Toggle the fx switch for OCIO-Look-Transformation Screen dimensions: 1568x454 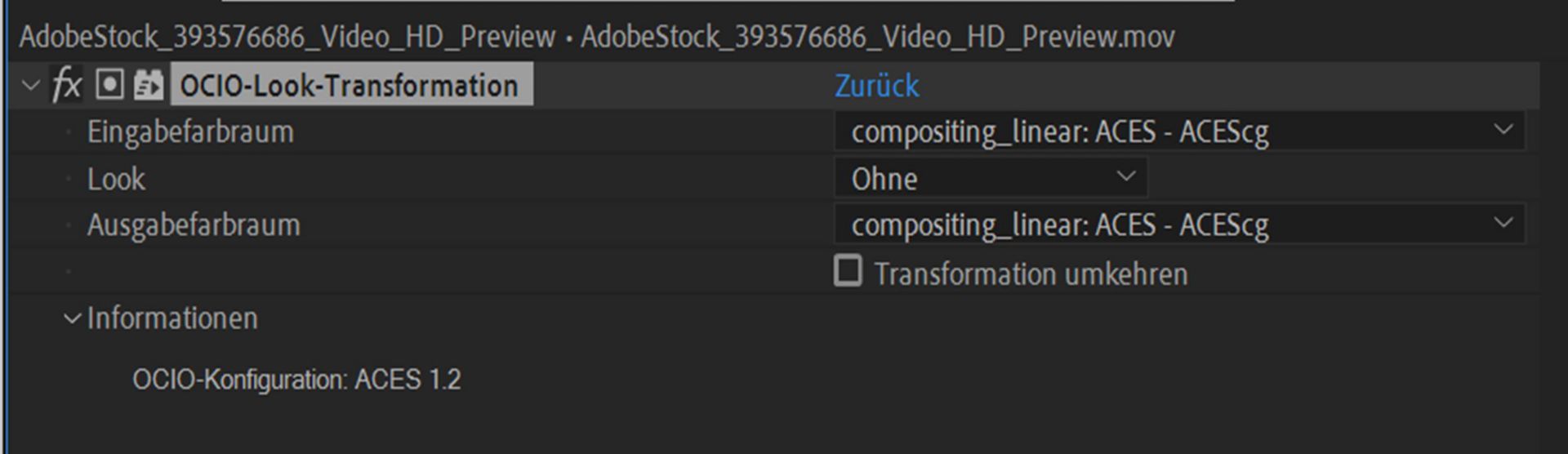(67, 85)
